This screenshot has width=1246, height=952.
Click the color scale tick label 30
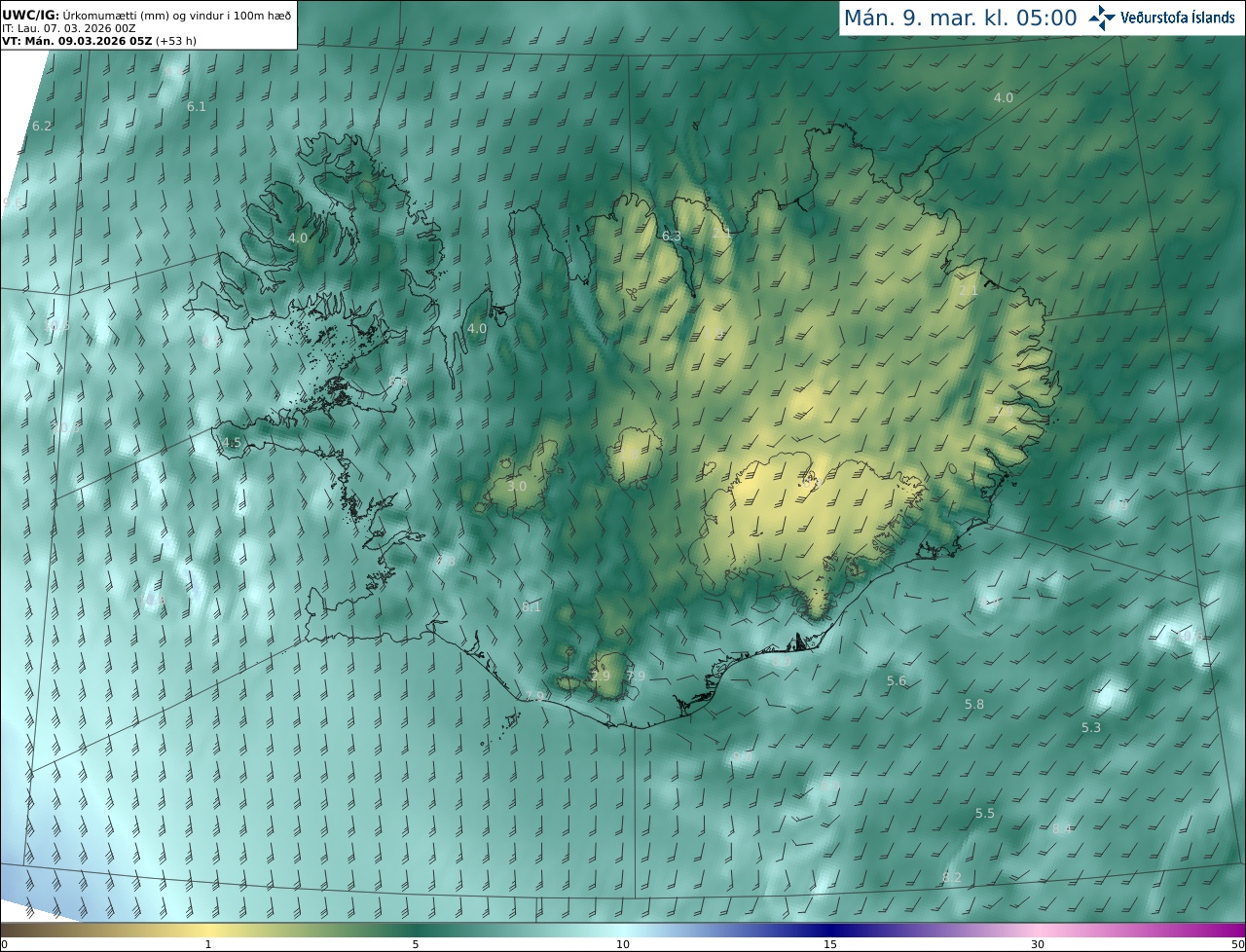coord(1038,945)
